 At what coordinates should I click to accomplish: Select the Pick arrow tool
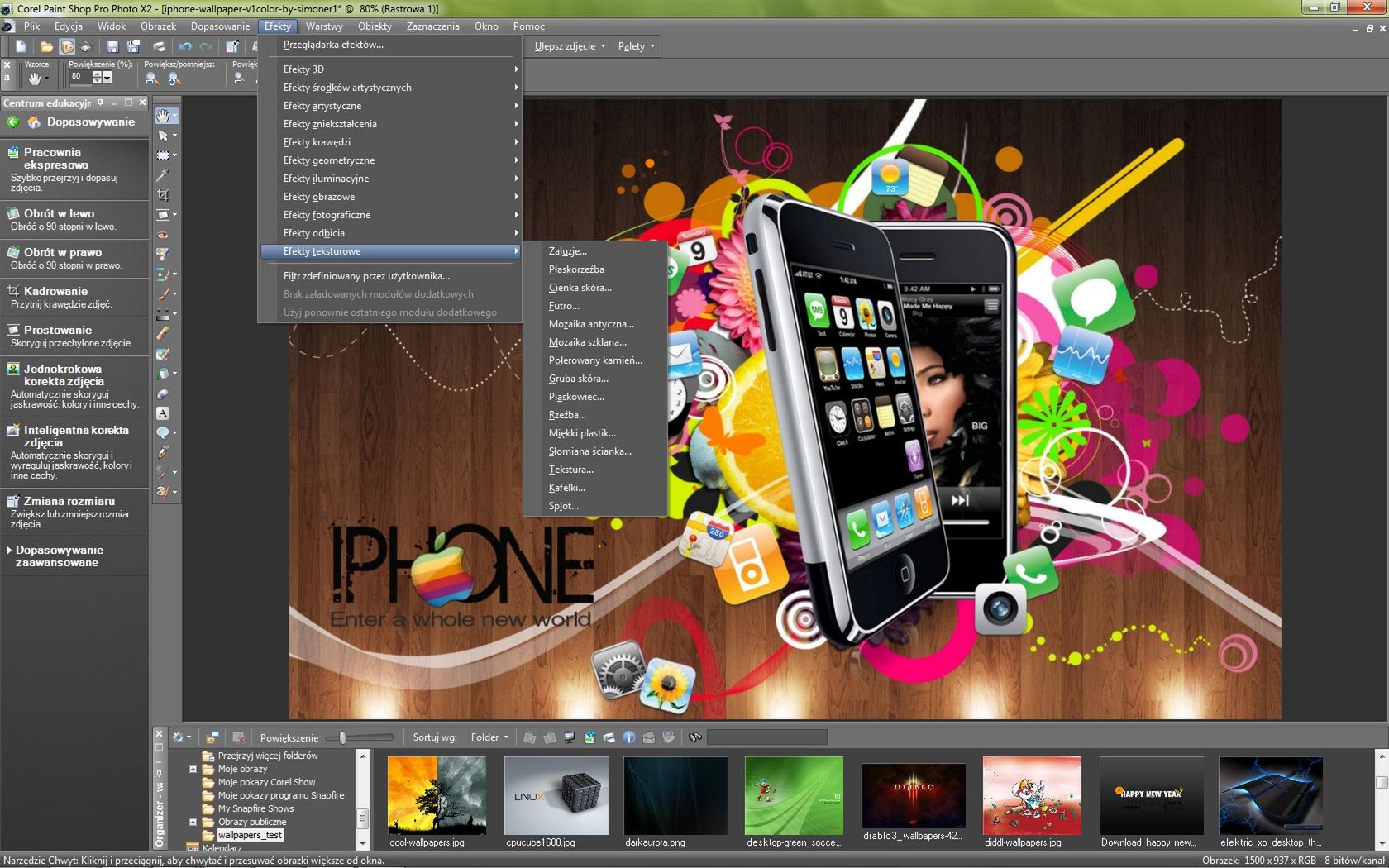click(164, 136)
